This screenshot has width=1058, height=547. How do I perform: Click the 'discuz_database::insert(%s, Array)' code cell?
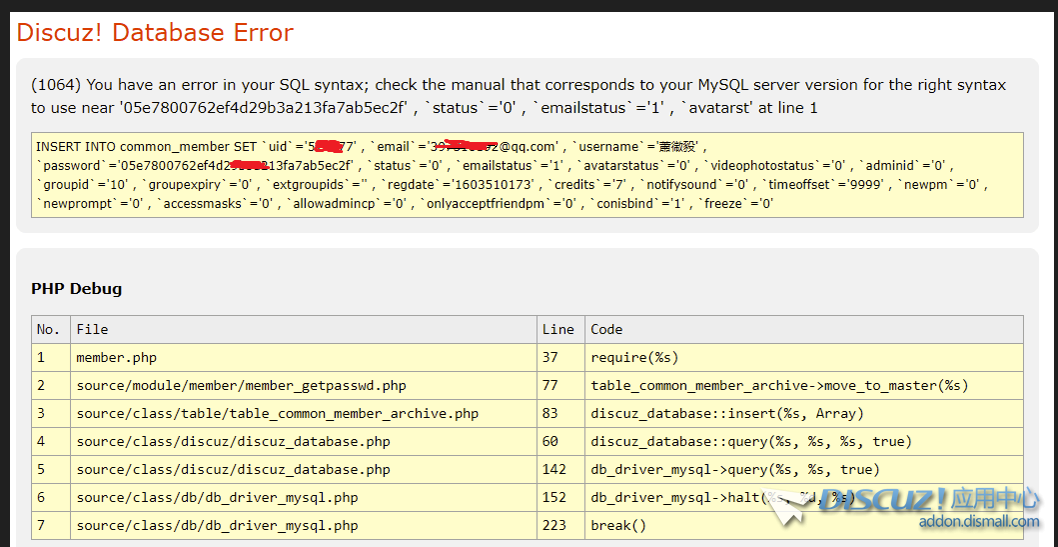tap(804, 413)
